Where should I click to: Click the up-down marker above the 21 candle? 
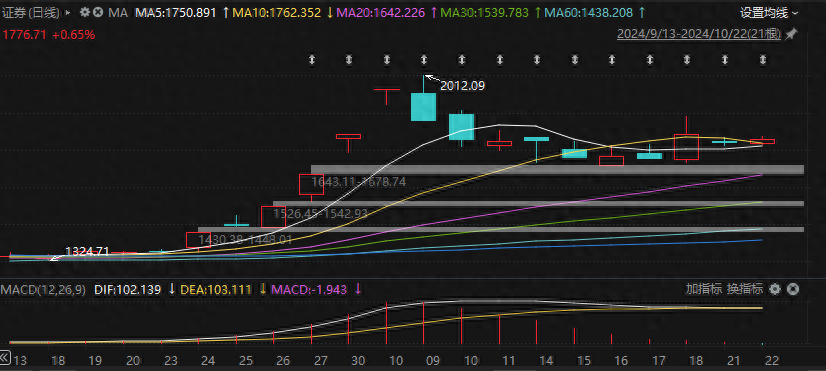click(724, 60)
